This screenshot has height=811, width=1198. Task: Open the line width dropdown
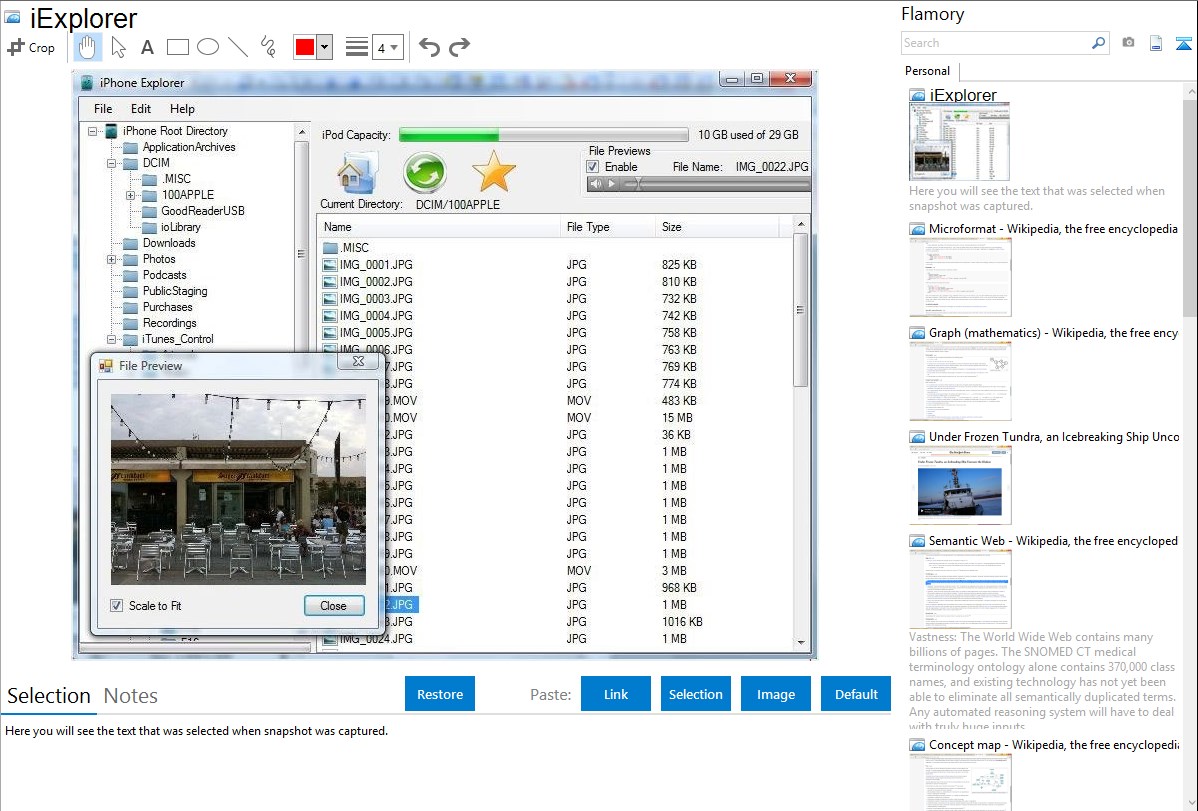click(387, 47)
